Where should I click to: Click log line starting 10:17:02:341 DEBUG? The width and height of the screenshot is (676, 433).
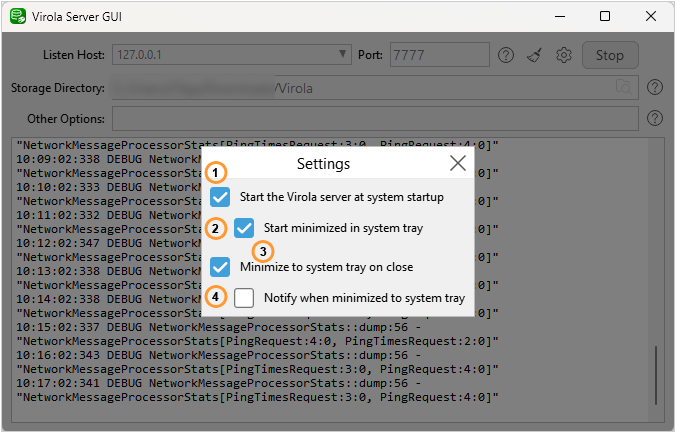coord(219,383)
